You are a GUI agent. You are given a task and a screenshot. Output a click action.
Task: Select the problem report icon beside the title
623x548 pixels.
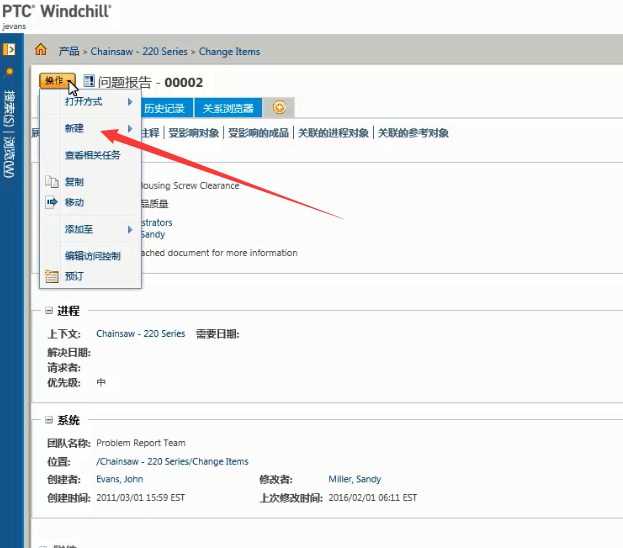[x=89, y=81]
